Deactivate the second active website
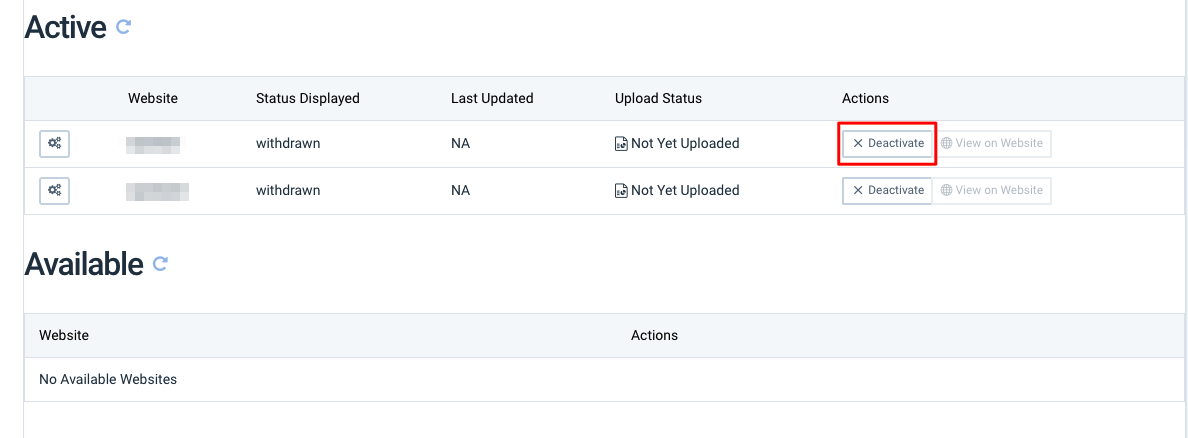 [888, 190]
